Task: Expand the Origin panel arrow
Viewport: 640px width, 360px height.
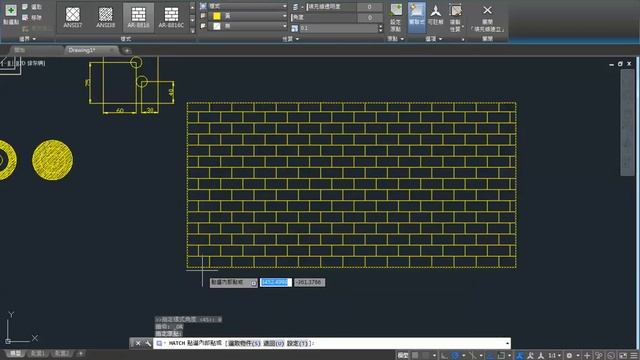Action: (402, 39)
